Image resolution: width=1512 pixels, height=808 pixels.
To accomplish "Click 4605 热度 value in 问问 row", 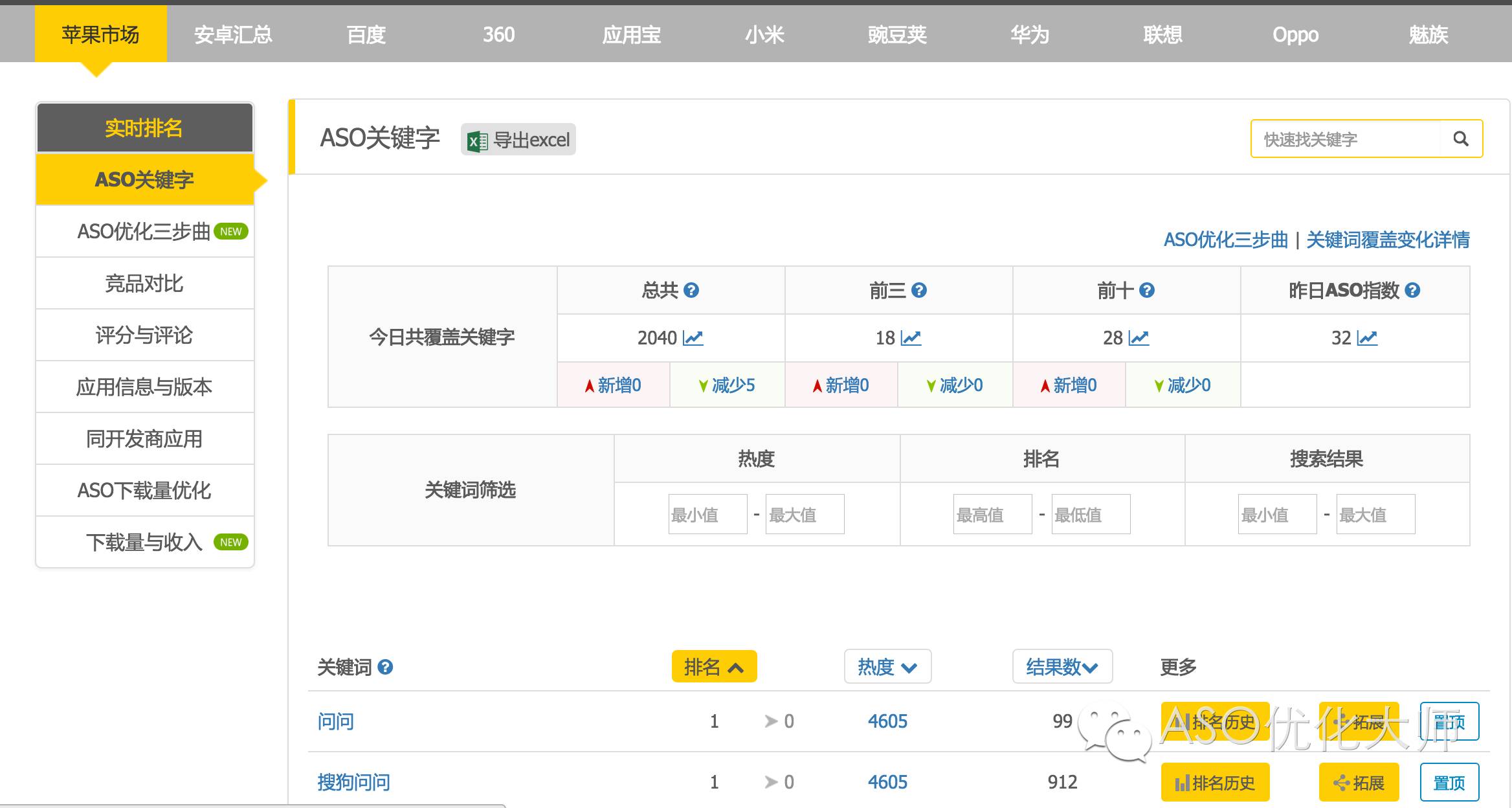I will (887, 721).
